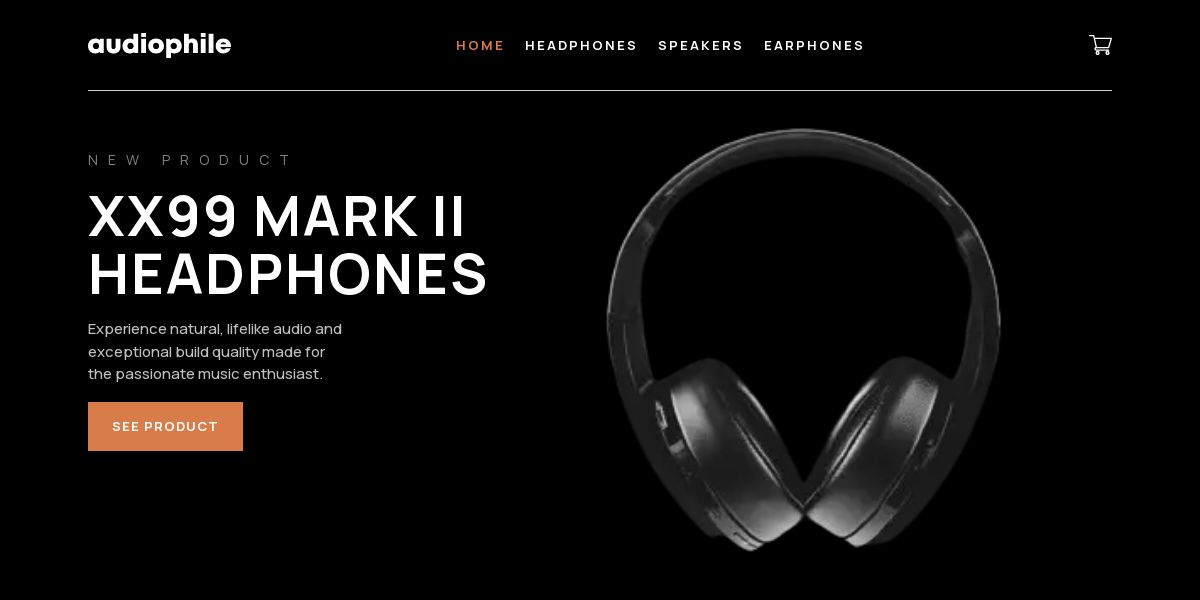The width and height of the screenshot is (1200, 600).
Task: Click MARK II in the hero title
Action: pyautogui.click(x=360, y=216)
